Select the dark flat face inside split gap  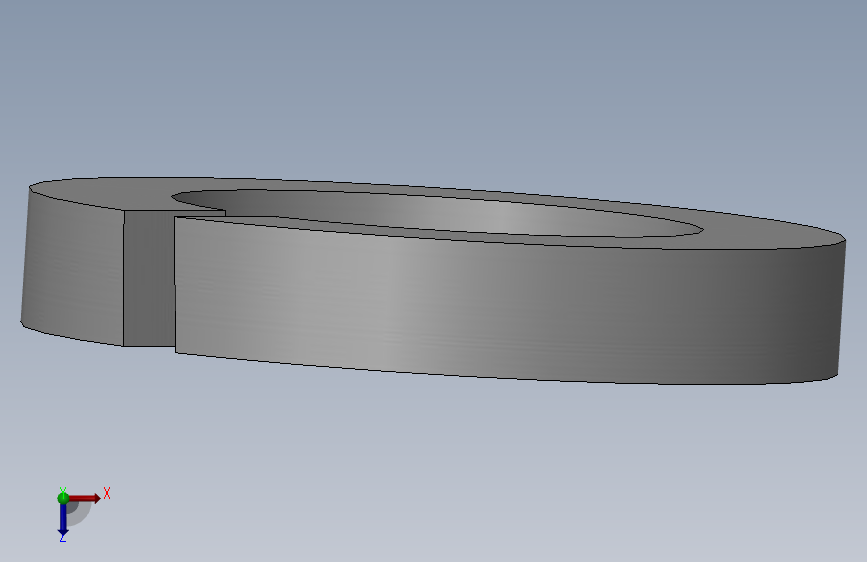click(149, 279)
